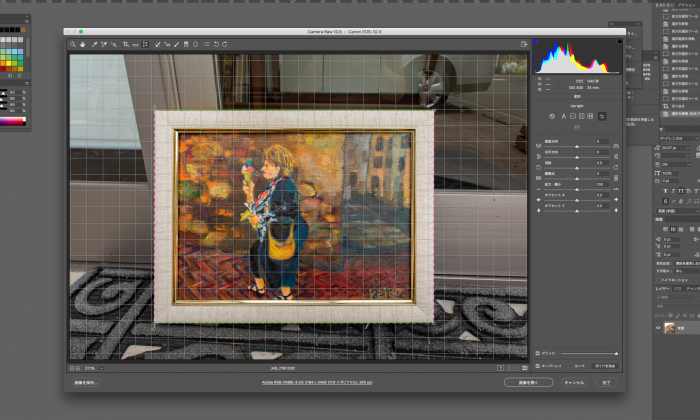Screen dimensions: 700x420
Task: Apply Auto Upright (A icon)
Action: point(563,116)
